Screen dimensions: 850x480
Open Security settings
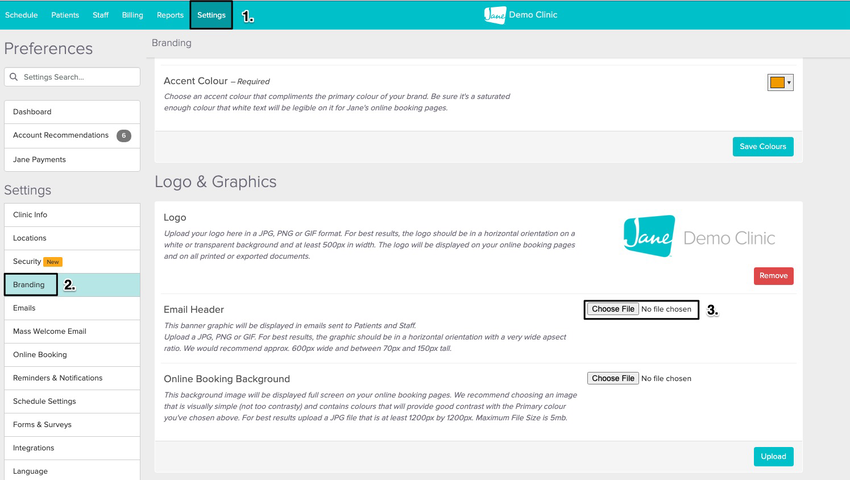tap(72, 261)
